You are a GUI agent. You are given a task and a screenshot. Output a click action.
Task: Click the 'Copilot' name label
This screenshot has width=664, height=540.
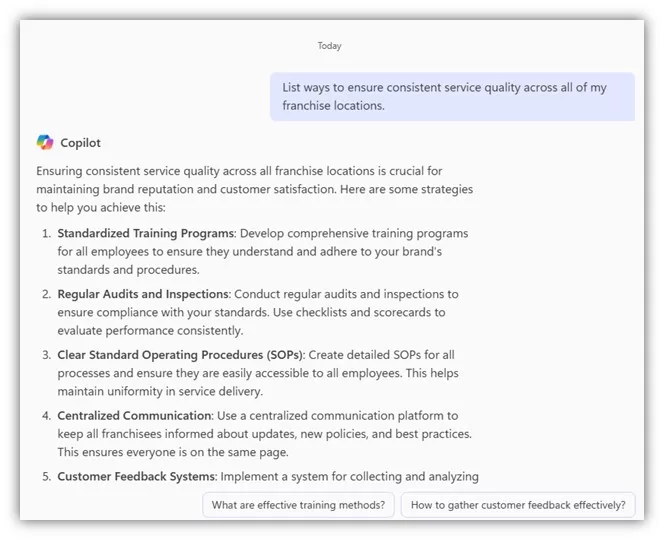click(x=80, y=143)
